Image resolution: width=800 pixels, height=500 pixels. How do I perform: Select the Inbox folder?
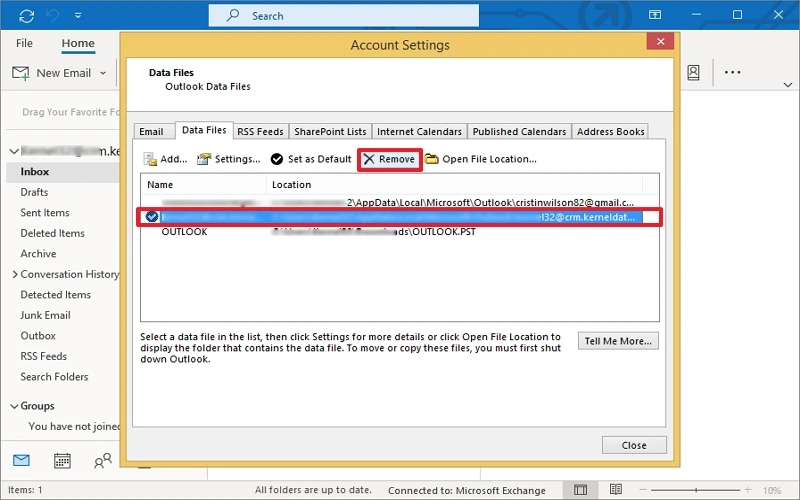point(63,172)
